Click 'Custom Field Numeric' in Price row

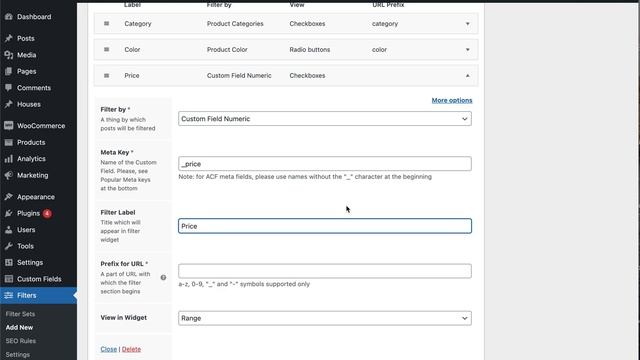pos(239,76)
